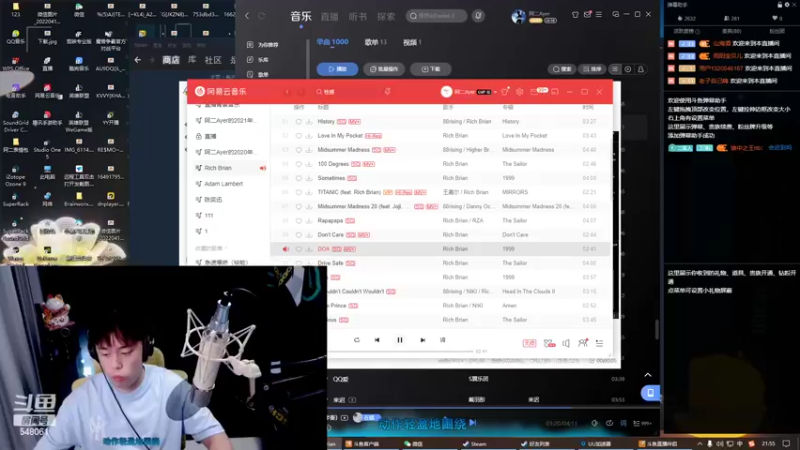
Task: Open skin shirt icon in NetEase title bar
Action: [x=505, y=92]
